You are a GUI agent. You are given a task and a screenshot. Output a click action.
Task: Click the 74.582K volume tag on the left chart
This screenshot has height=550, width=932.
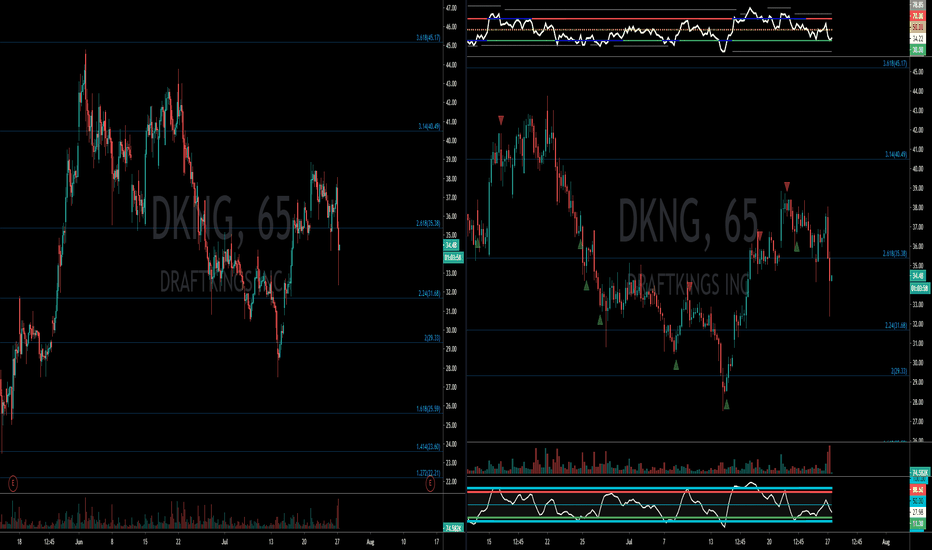click(452, 528)
